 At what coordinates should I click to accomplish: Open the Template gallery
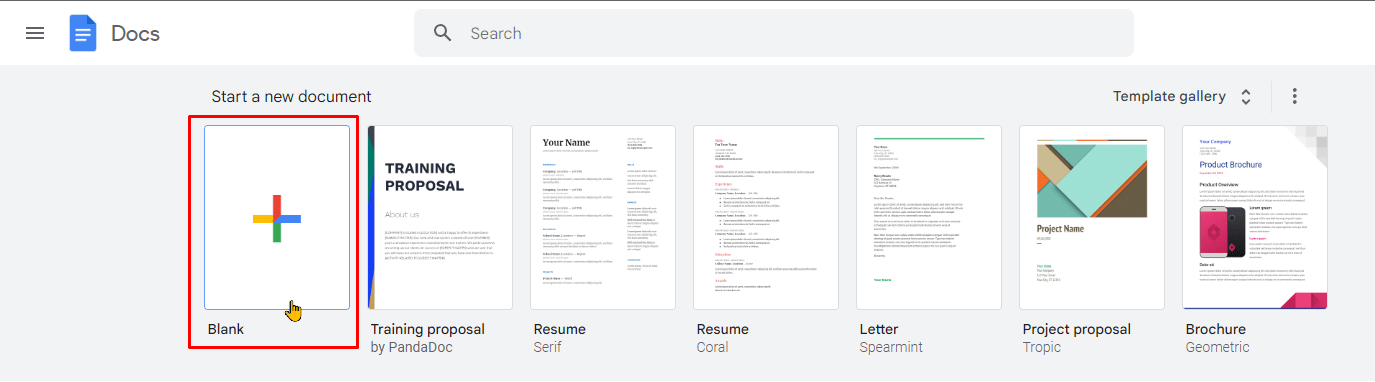pos(1169,96)
